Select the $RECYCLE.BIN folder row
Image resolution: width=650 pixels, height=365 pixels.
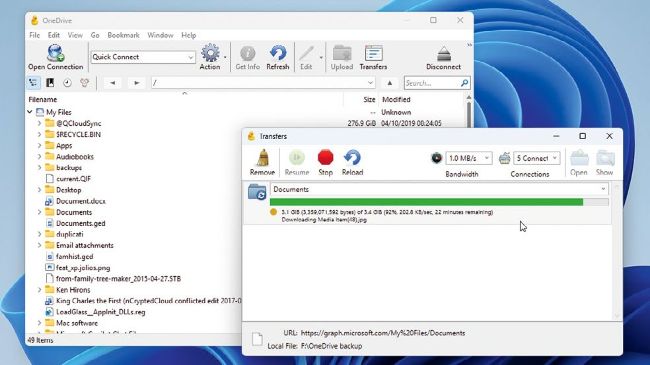(x=78, y=134)
